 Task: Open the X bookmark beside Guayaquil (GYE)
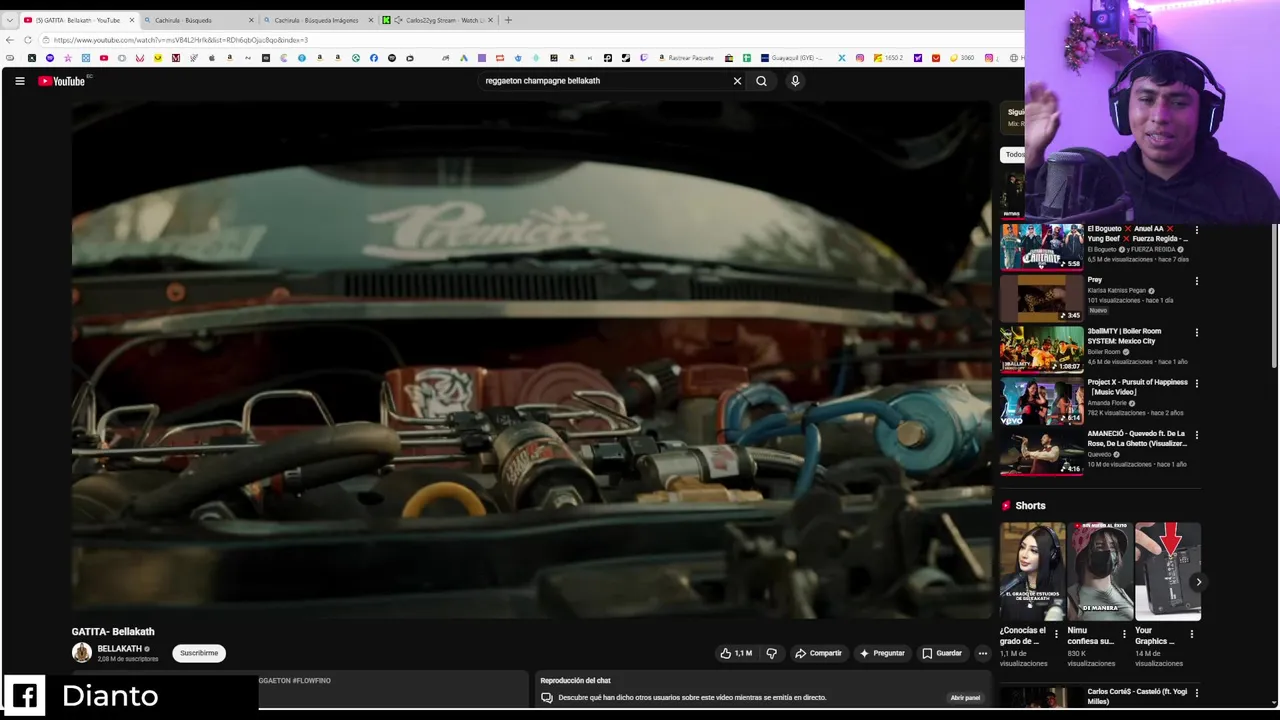coord(841,58)
